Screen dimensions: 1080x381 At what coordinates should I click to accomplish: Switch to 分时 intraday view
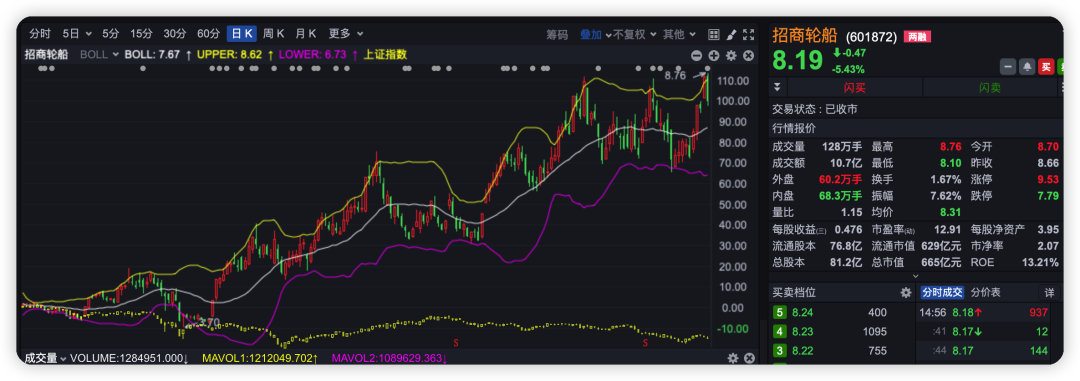coord(39,34)
